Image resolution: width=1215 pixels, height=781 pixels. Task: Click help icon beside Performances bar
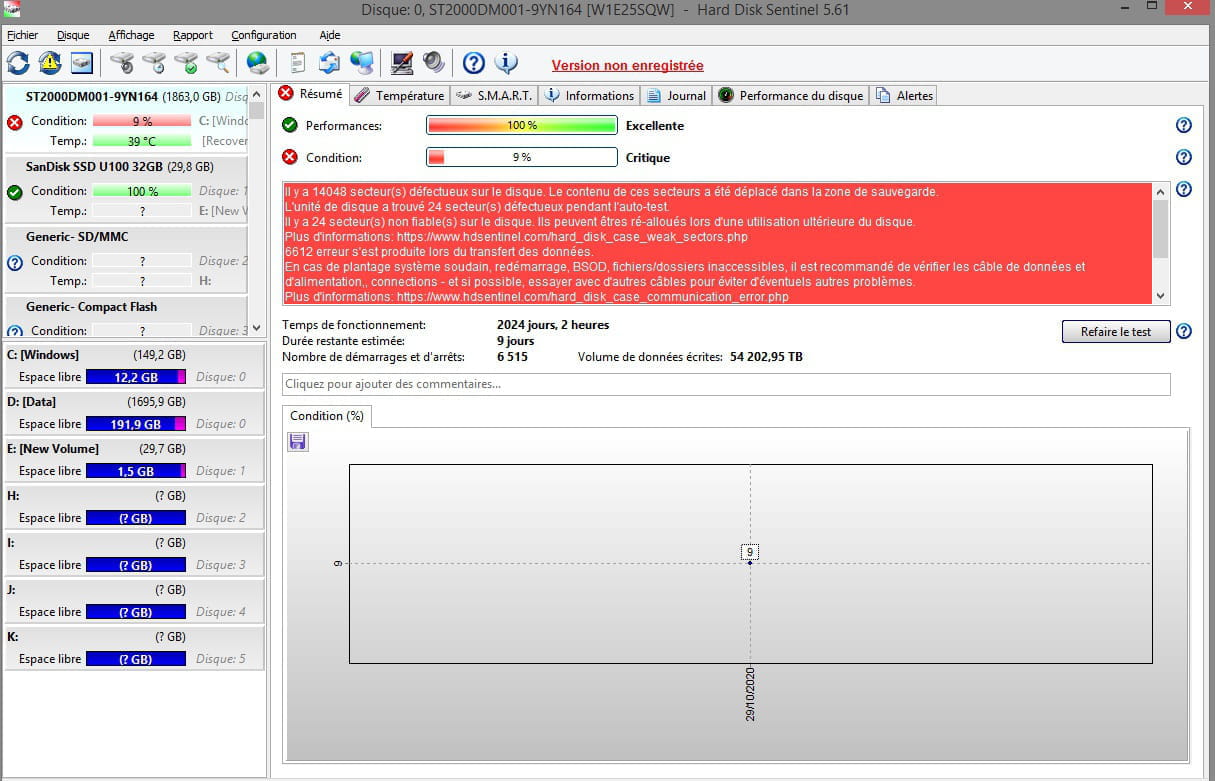click(x=1184, y=125)
